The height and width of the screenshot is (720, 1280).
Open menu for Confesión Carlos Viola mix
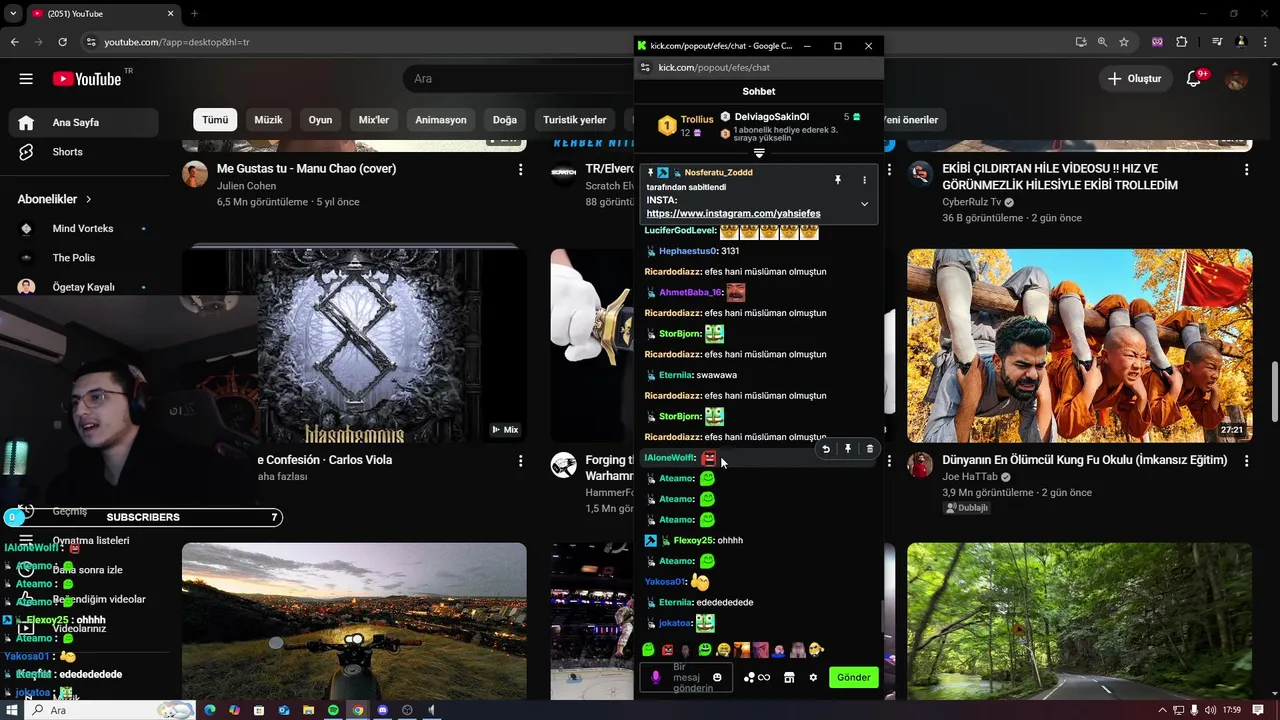point(520,461)
